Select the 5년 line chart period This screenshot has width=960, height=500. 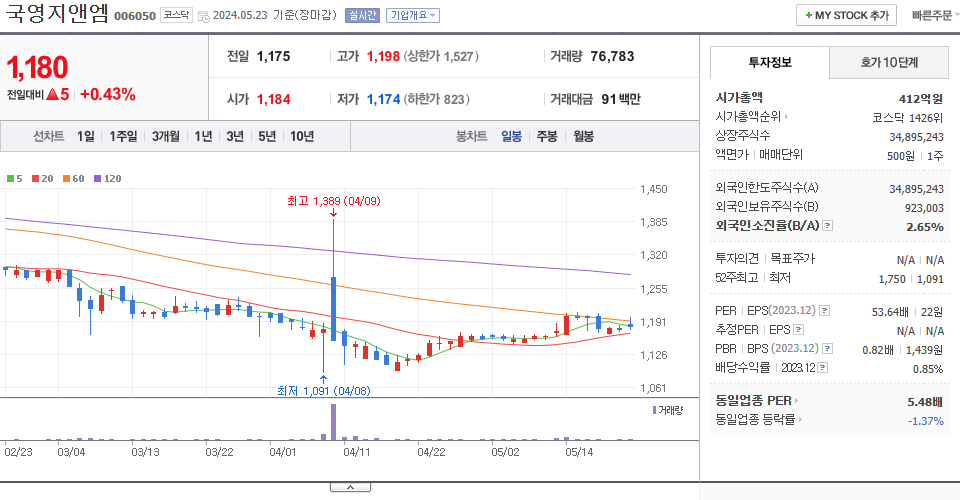point(267,136)
